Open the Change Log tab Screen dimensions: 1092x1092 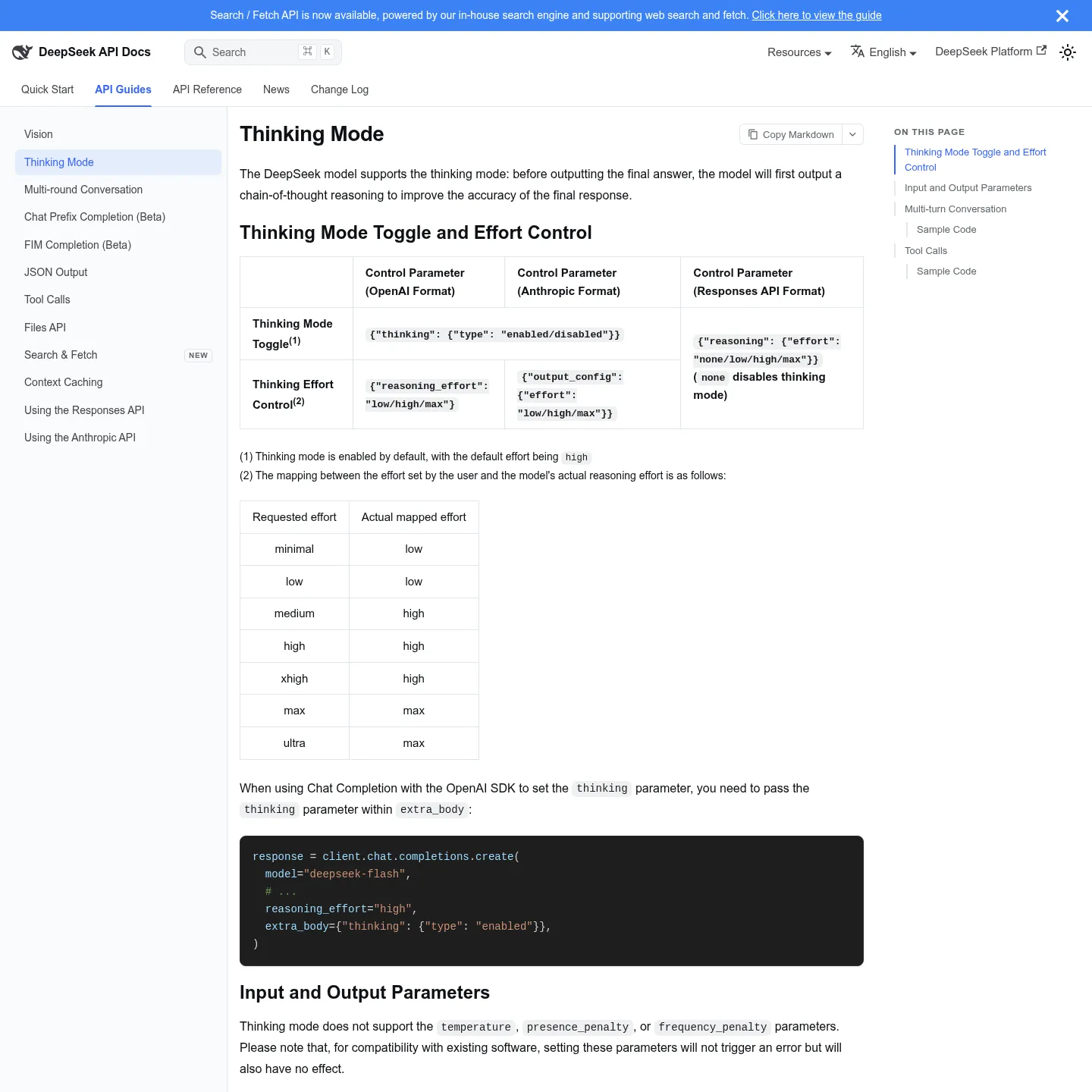[340, 89]
